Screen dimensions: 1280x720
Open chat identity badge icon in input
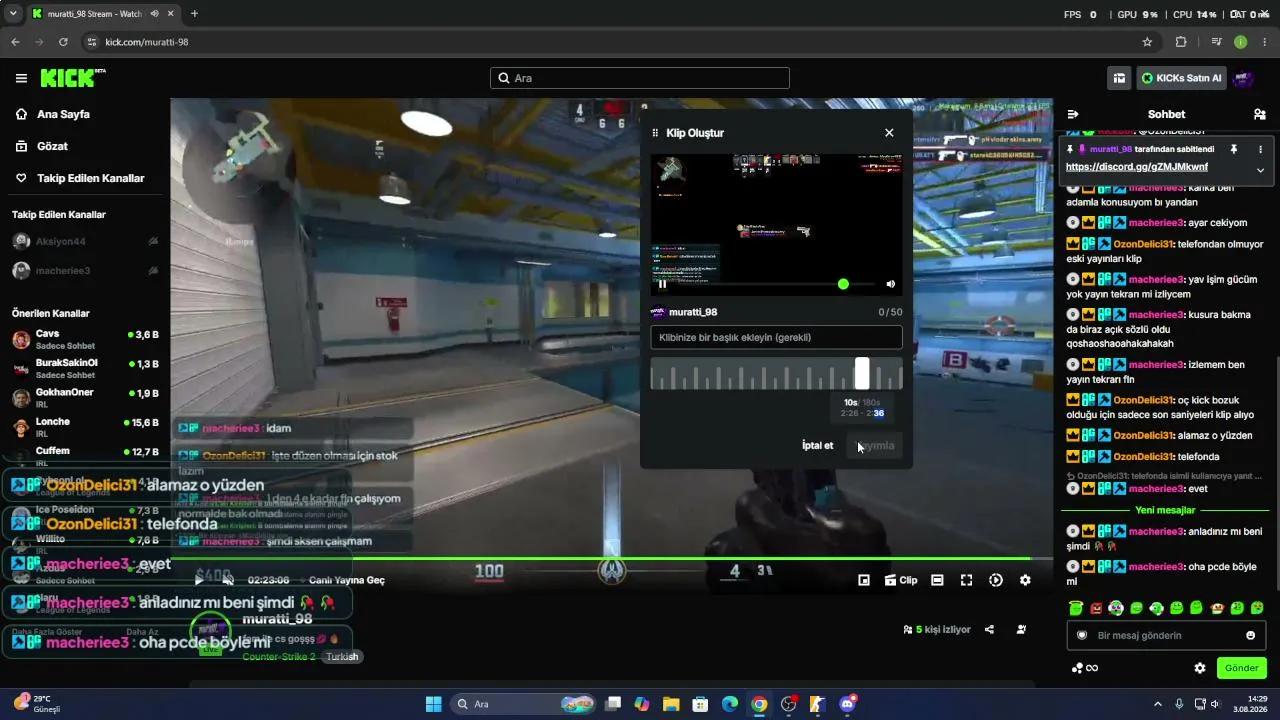coord(1081,635)
